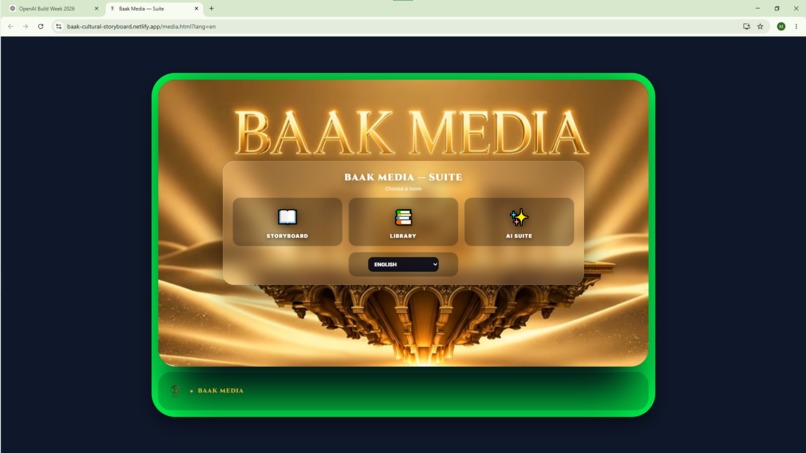Open the browser profile avatar

coord(781,26)
